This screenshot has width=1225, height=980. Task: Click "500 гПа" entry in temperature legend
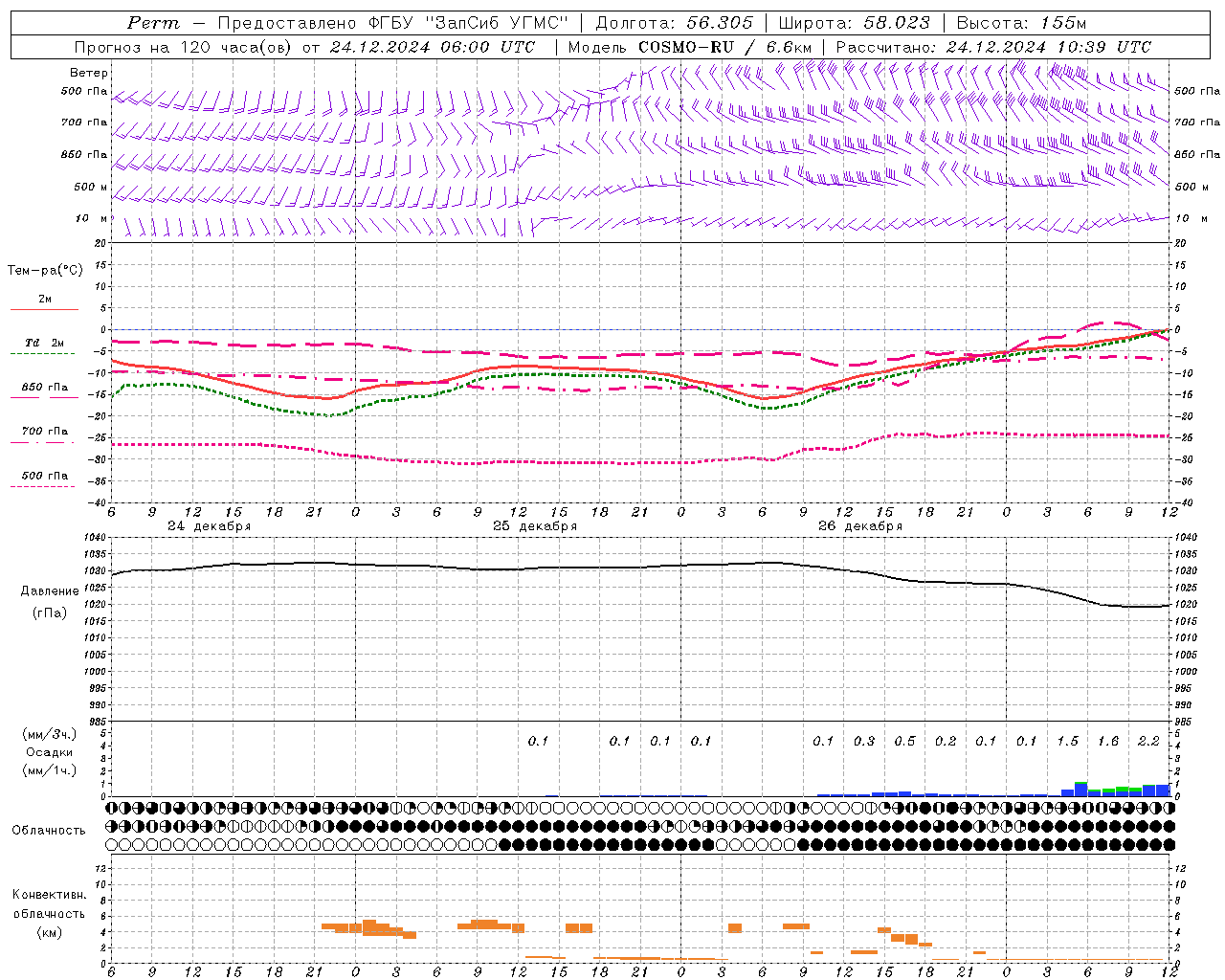click(45, 476)
